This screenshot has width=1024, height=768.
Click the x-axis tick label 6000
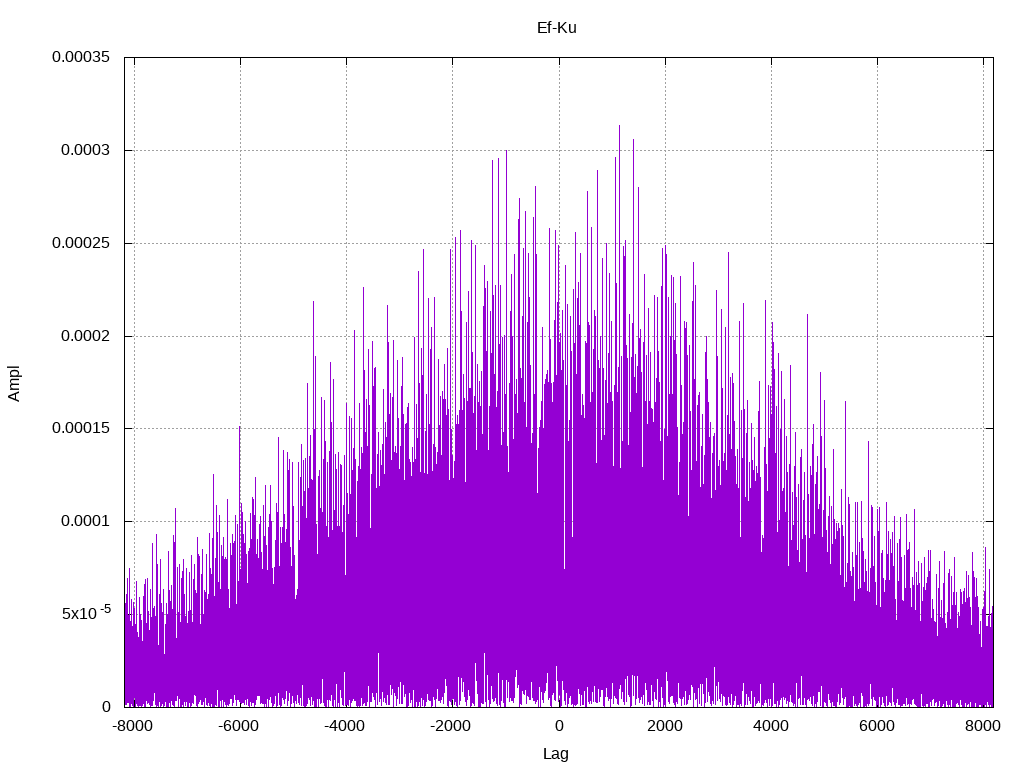[x=877, y=726]
